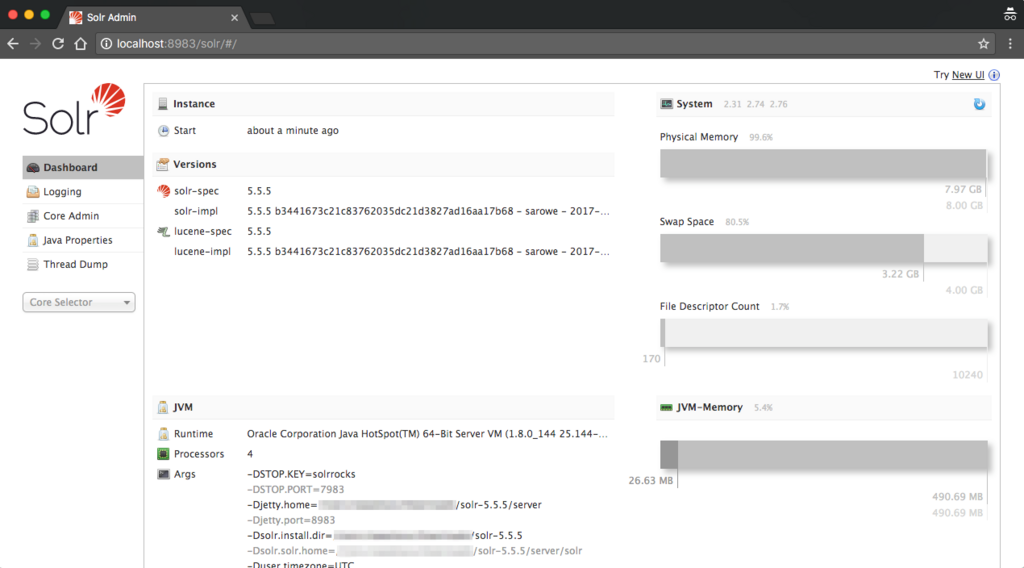1024x568 pixels.
Task: Open the Logging page
Action: coord(83,191)
